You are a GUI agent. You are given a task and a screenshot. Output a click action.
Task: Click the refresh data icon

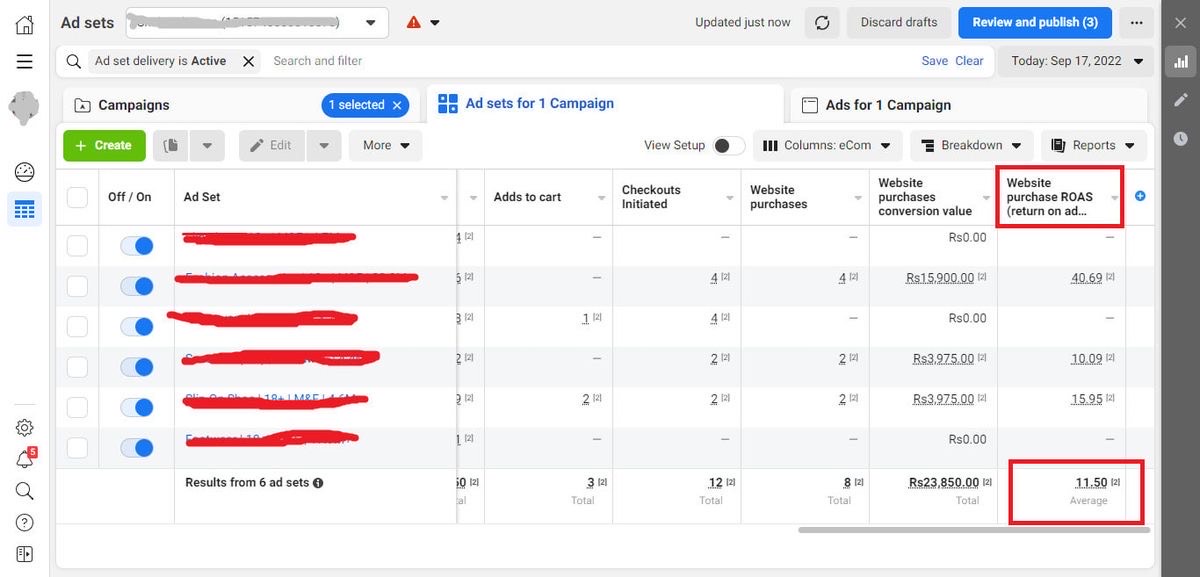click(822, 22)
